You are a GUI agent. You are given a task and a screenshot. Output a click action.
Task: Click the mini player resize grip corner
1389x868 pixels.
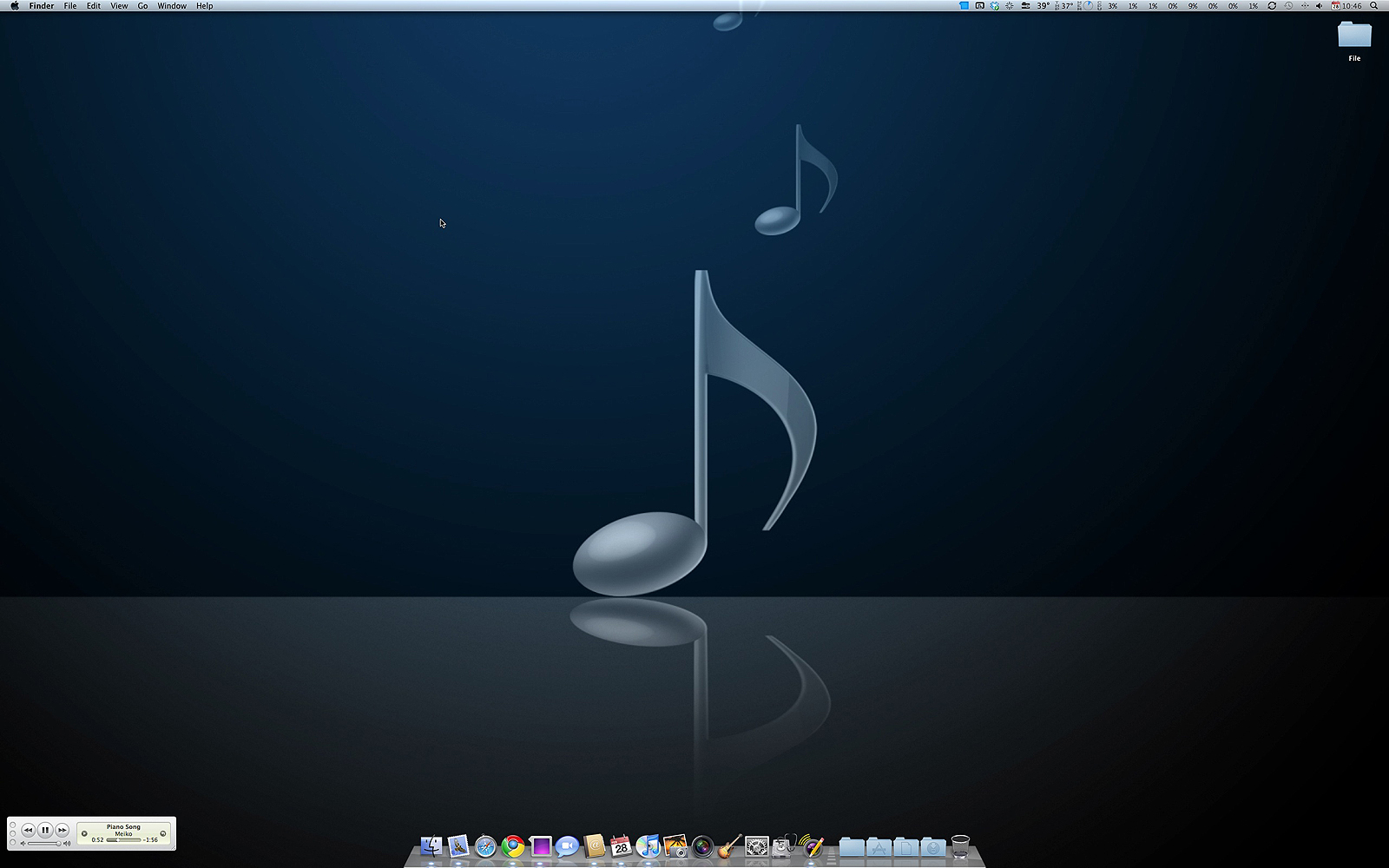[x=172, y=847]
